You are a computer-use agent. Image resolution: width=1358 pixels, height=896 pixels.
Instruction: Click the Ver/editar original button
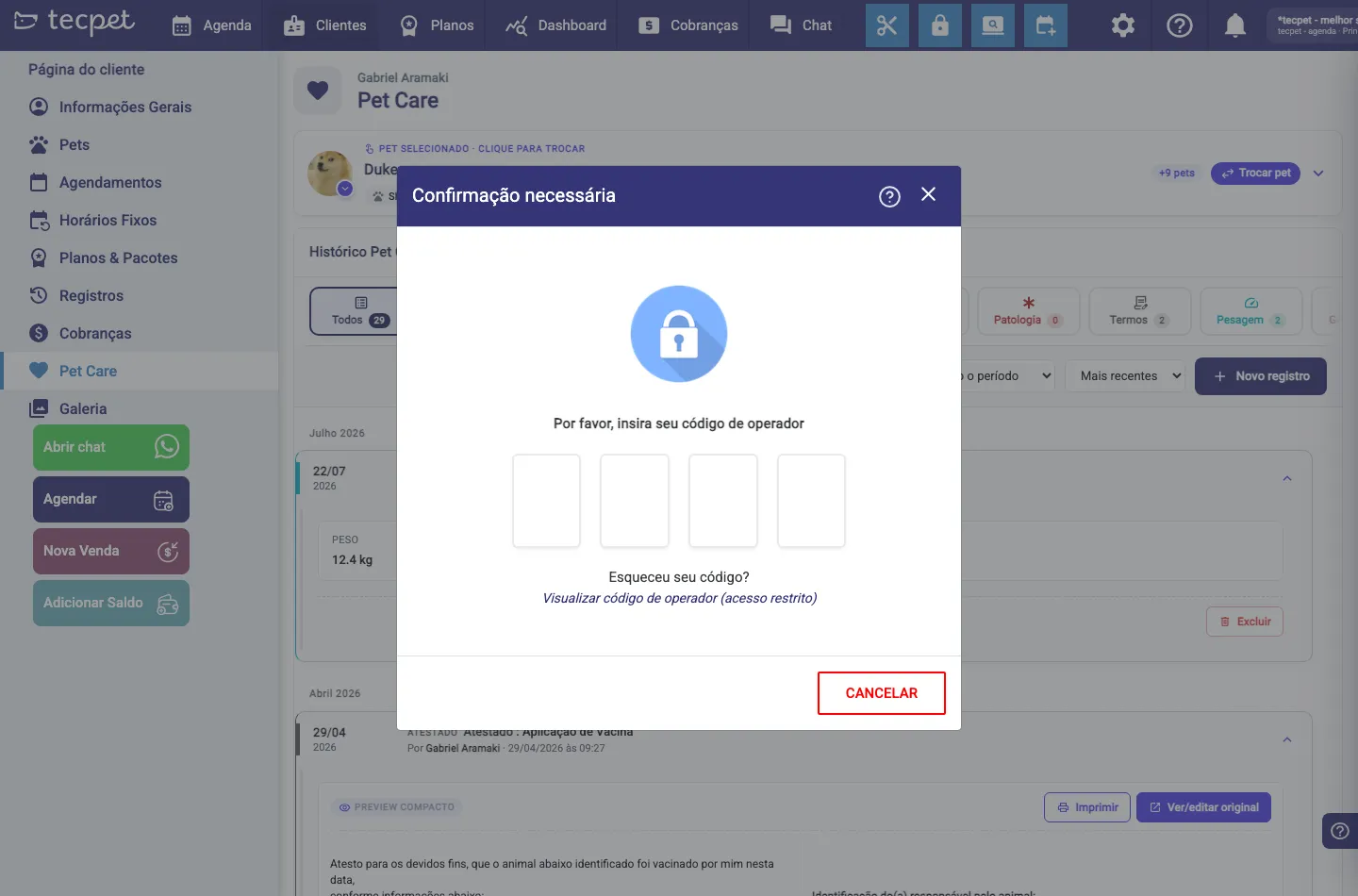click(x=1203, y=807)
